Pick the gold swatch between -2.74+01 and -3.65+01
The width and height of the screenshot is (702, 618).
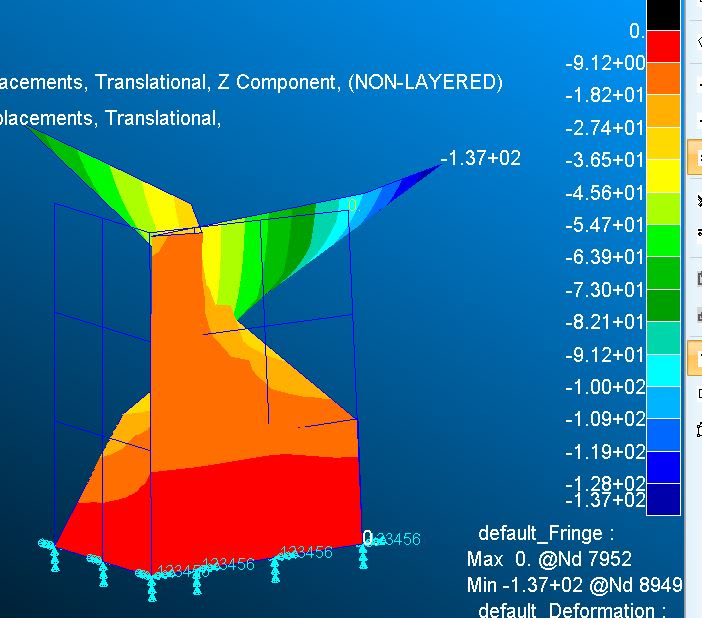663,144
